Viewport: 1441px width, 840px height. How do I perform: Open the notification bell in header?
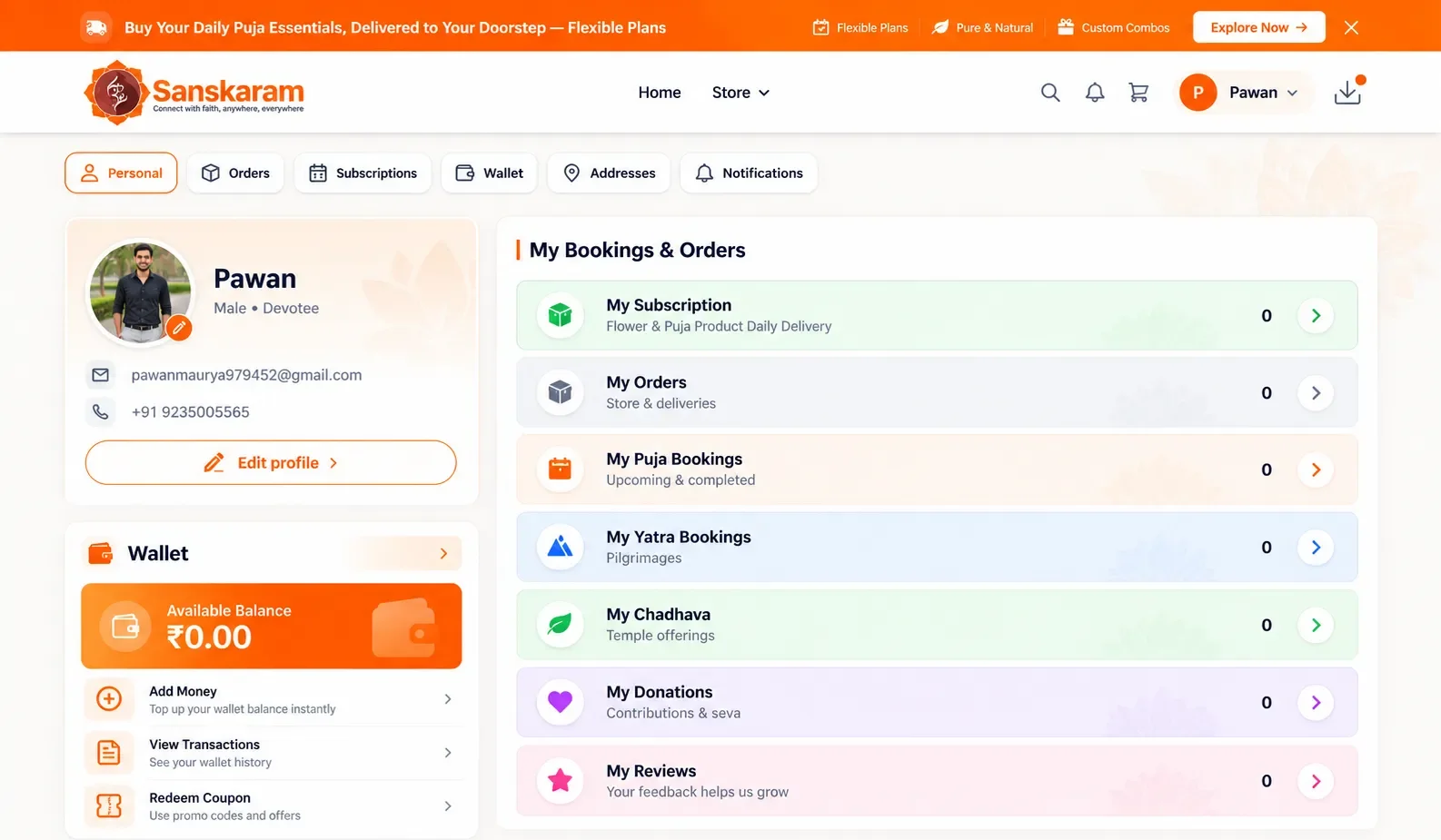coord(1095,93)
